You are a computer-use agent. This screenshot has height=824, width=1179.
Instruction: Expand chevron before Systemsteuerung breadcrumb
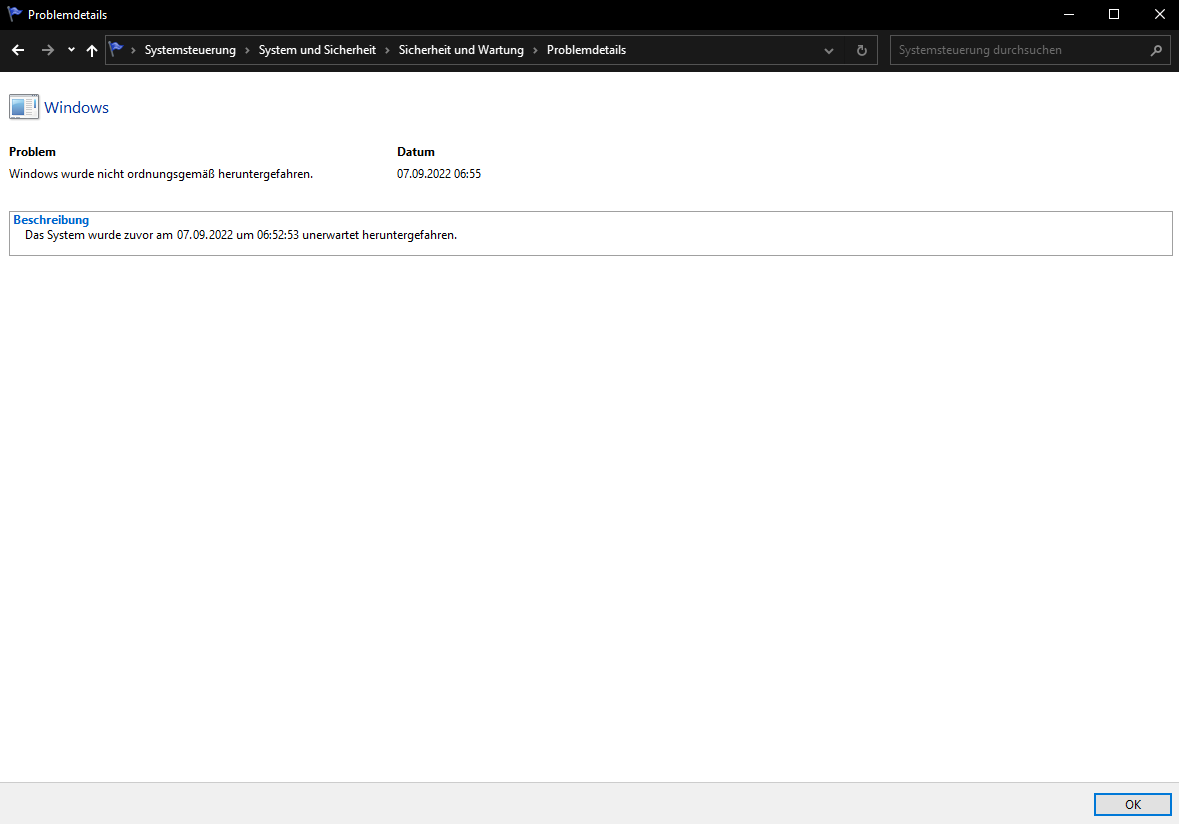[133, 50]
